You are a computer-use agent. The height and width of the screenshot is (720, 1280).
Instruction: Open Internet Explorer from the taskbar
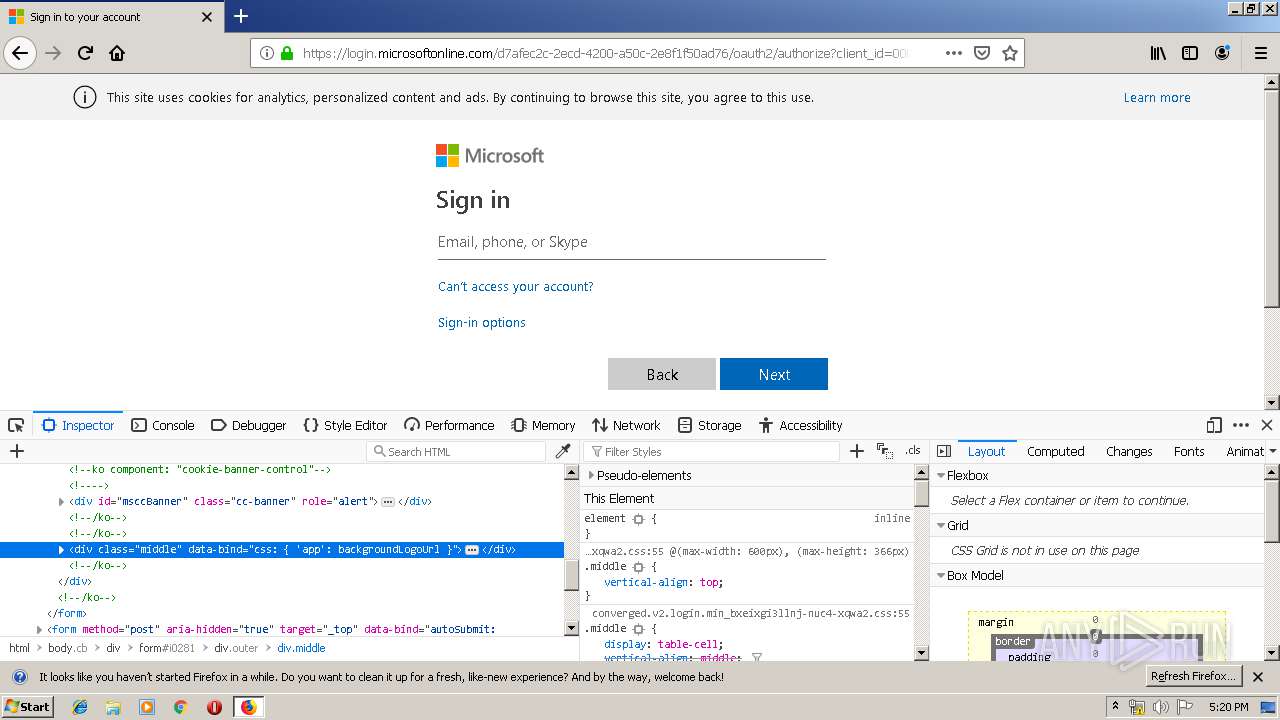point(80,707)
